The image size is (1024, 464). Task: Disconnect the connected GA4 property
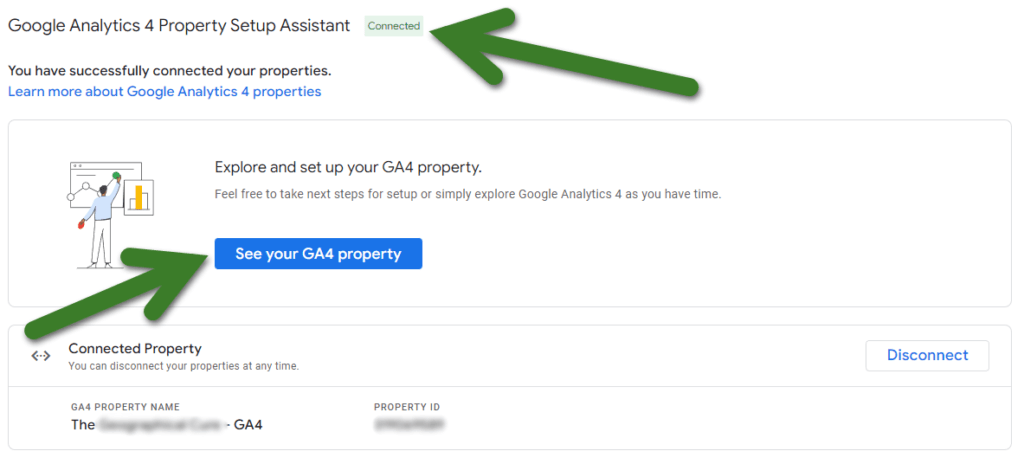[927, 356]
